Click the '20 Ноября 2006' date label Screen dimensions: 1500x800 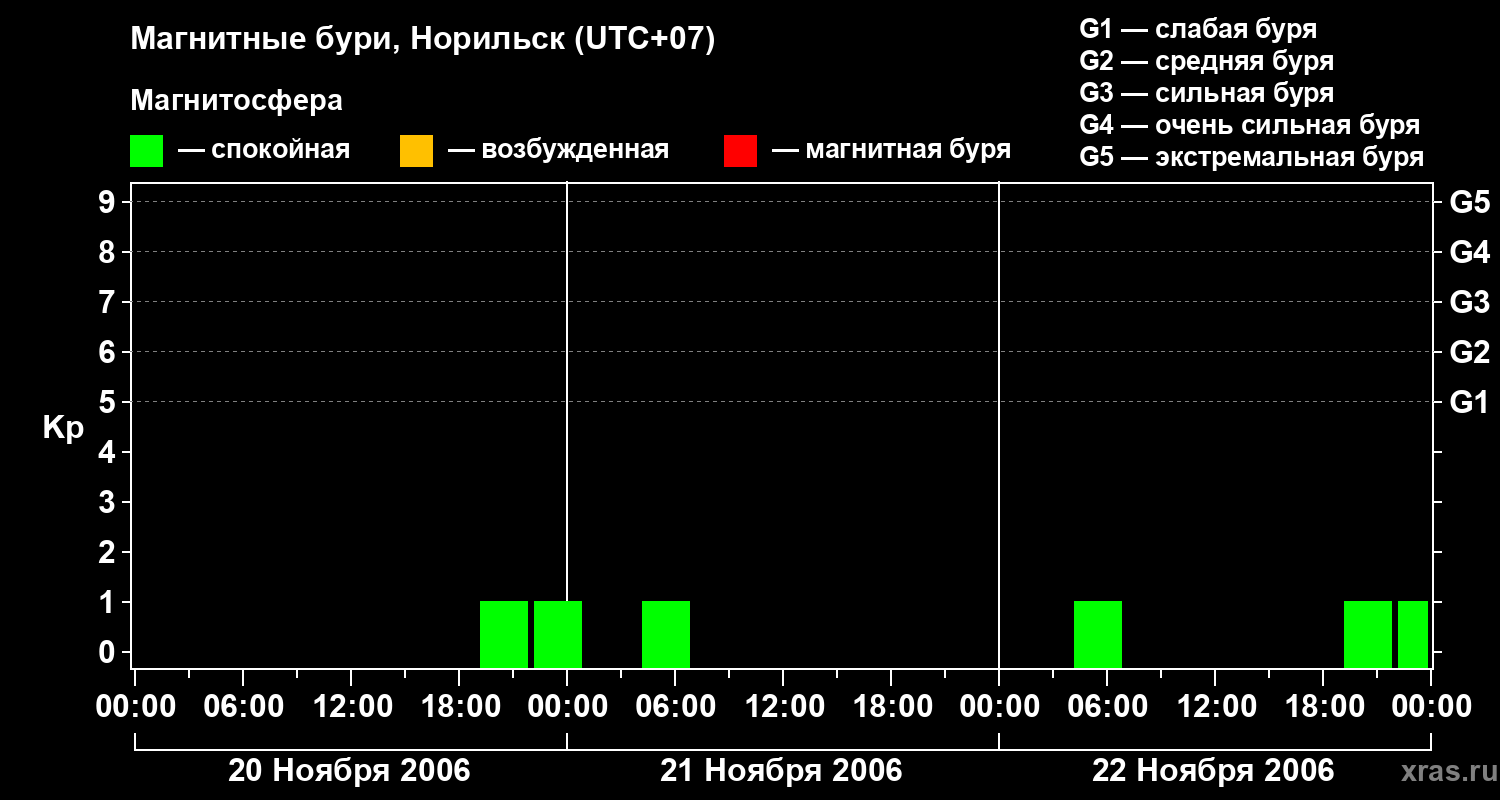coord(349,771)
